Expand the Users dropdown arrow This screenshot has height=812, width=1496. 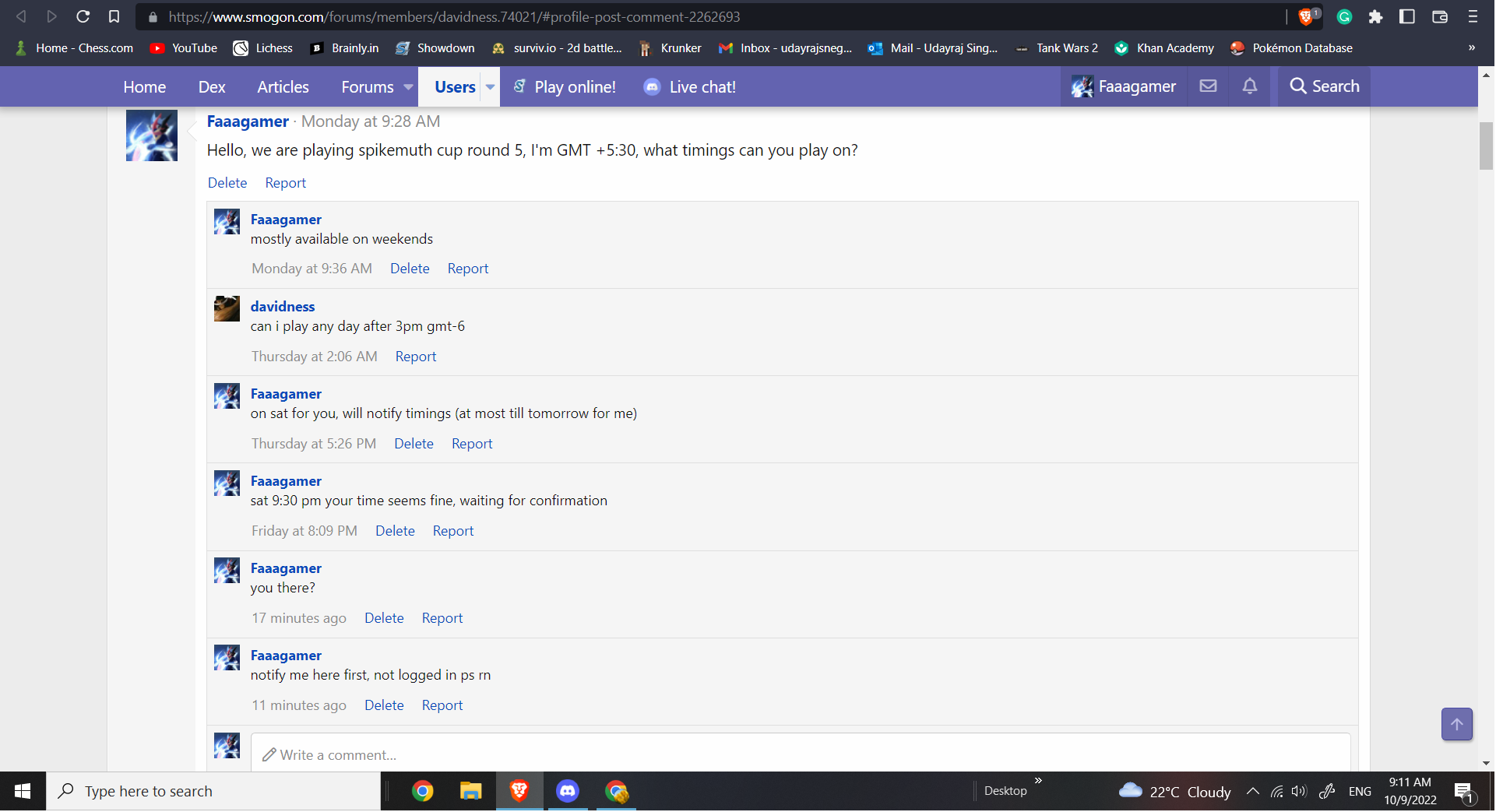click(x=490, y=87)
